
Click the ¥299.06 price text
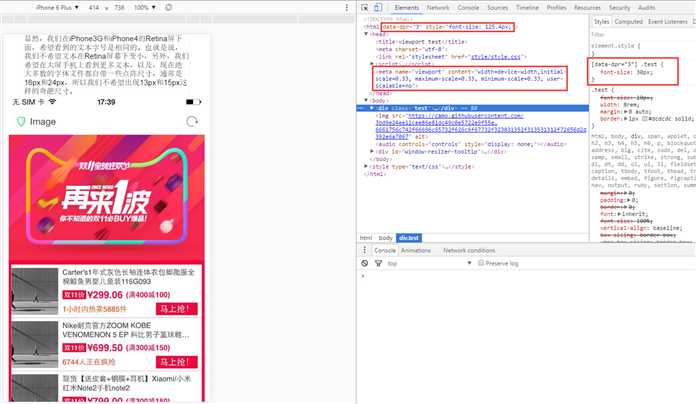tap(105, 295)
